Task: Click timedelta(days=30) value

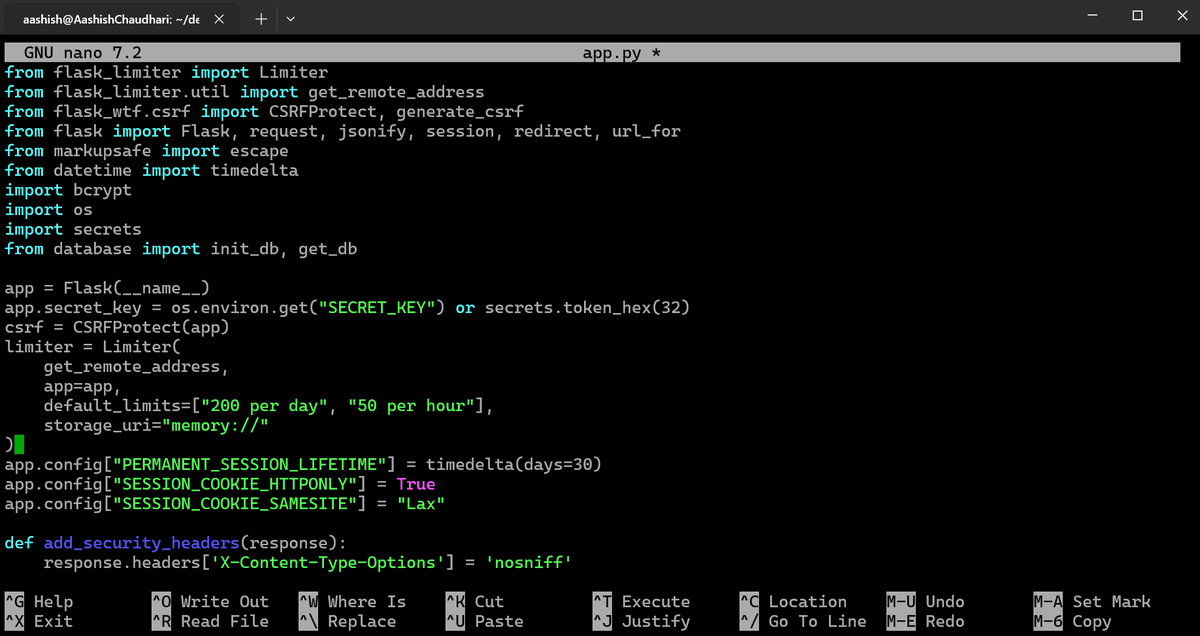Action: coord(514,465)
